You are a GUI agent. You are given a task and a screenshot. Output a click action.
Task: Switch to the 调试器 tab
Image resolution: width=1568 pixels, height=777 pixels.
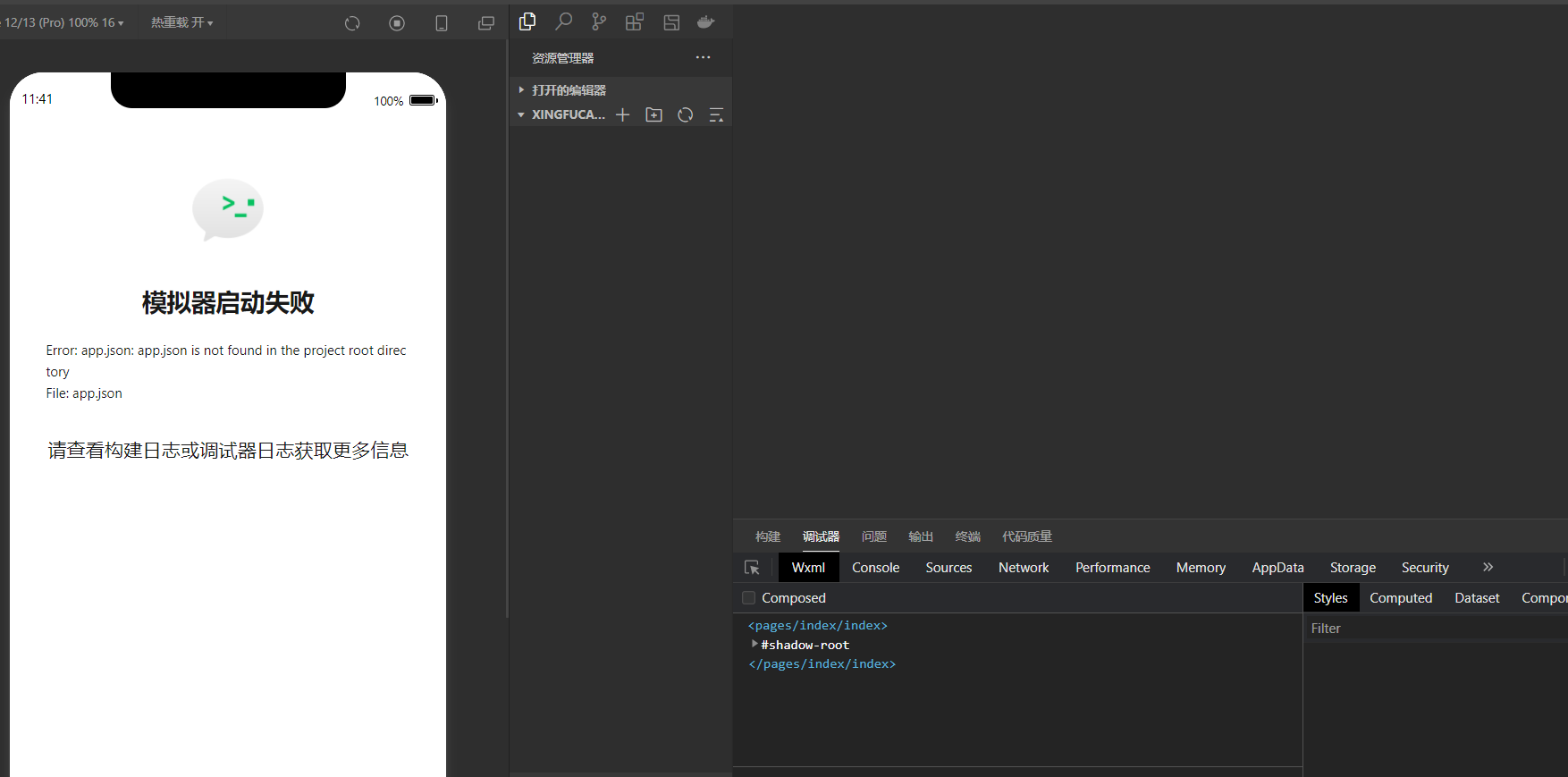[821, 536]
